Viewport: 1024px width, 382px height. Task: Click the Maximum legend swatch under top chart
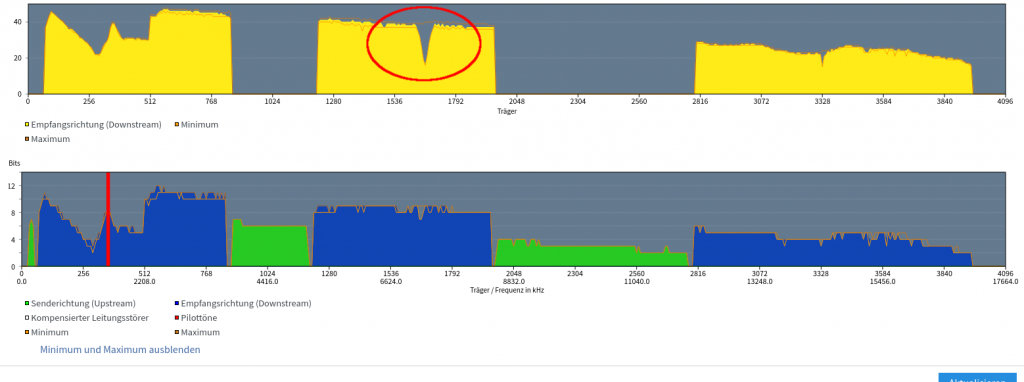click(x=27, y=139)
